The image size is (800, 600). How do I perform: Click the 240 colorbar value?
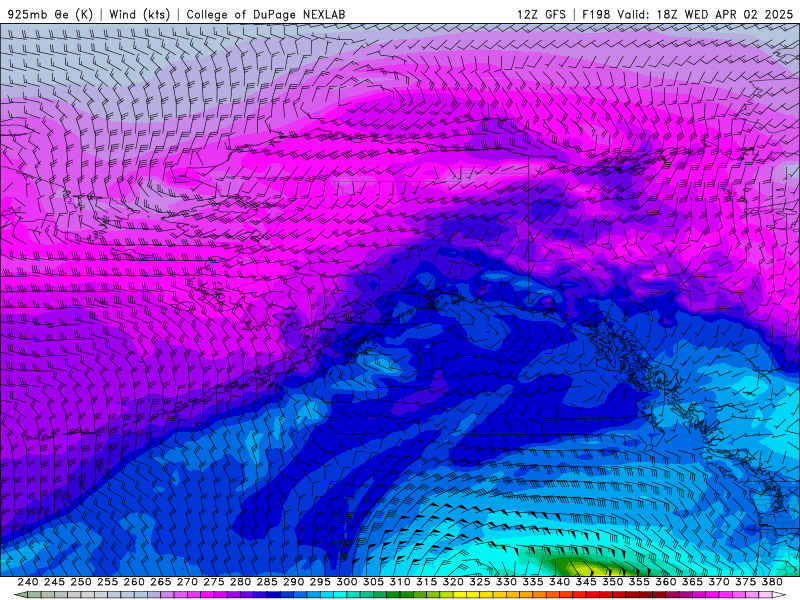point(28,582)
